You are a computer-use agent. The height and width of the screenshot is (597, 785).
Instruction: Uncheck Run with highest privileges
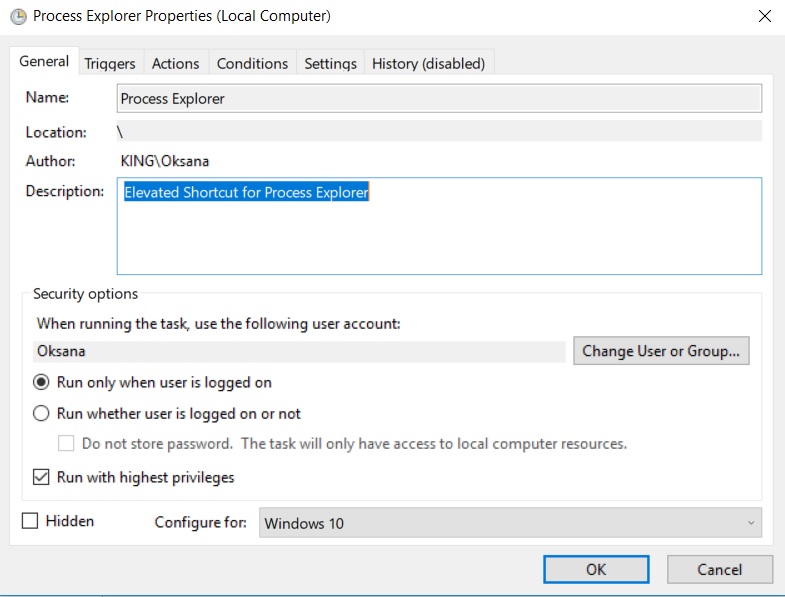click(x=41, y=477)
